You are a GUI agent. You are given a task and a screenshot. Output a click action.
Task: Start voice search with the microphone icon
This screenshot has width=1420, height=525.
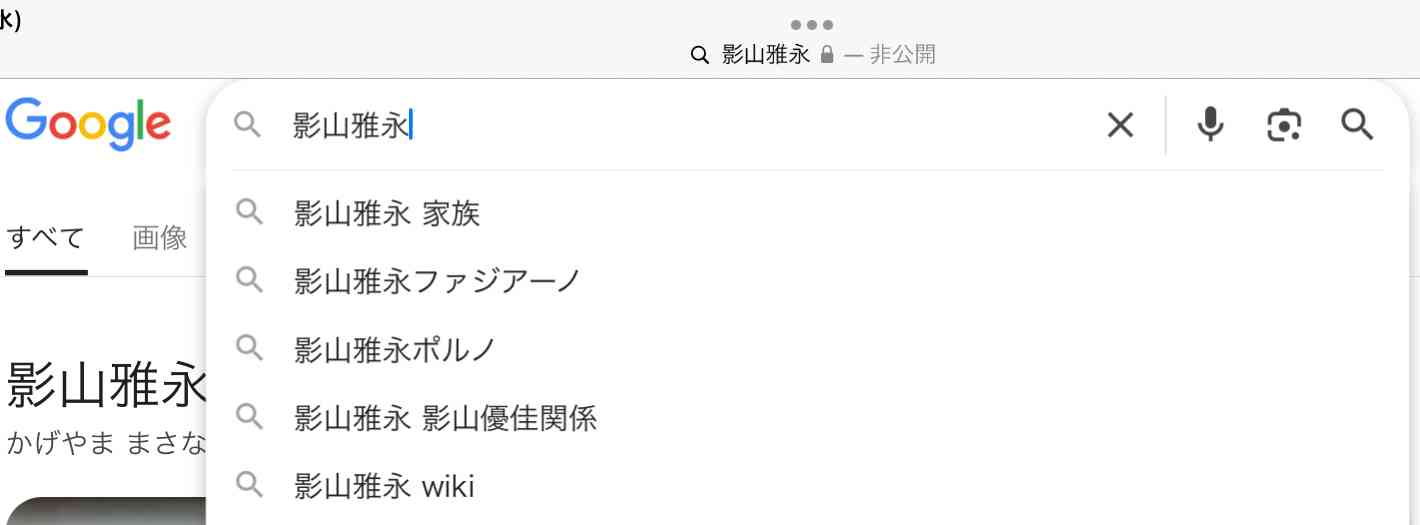point(1210,125)
